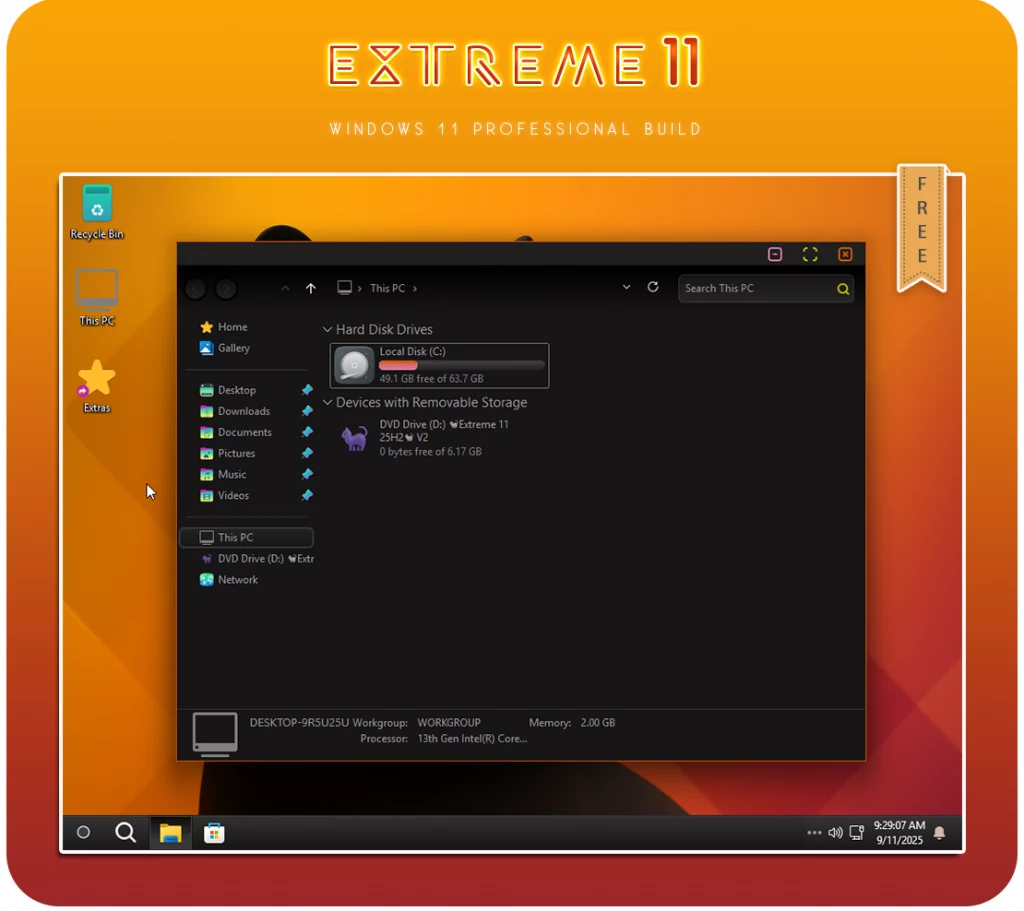Select the Local Disk (C:) drive

(439, 365)
